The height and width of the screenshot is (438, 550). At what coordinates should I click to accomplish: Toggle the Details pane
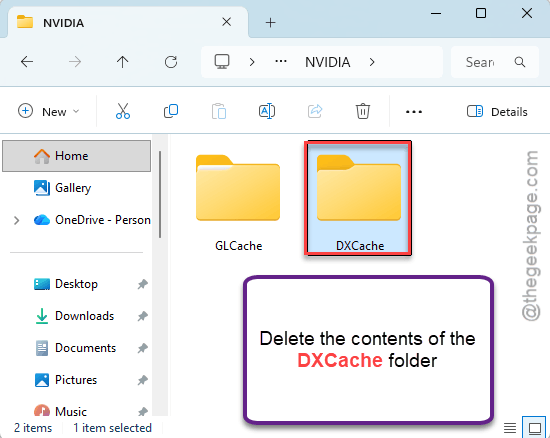(x=497, y=112)
